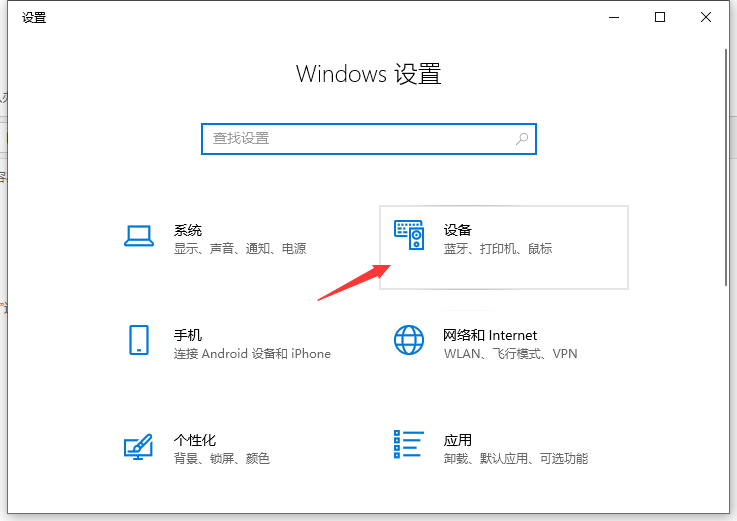Click the magnifier icon in search box

pos(522,139)
